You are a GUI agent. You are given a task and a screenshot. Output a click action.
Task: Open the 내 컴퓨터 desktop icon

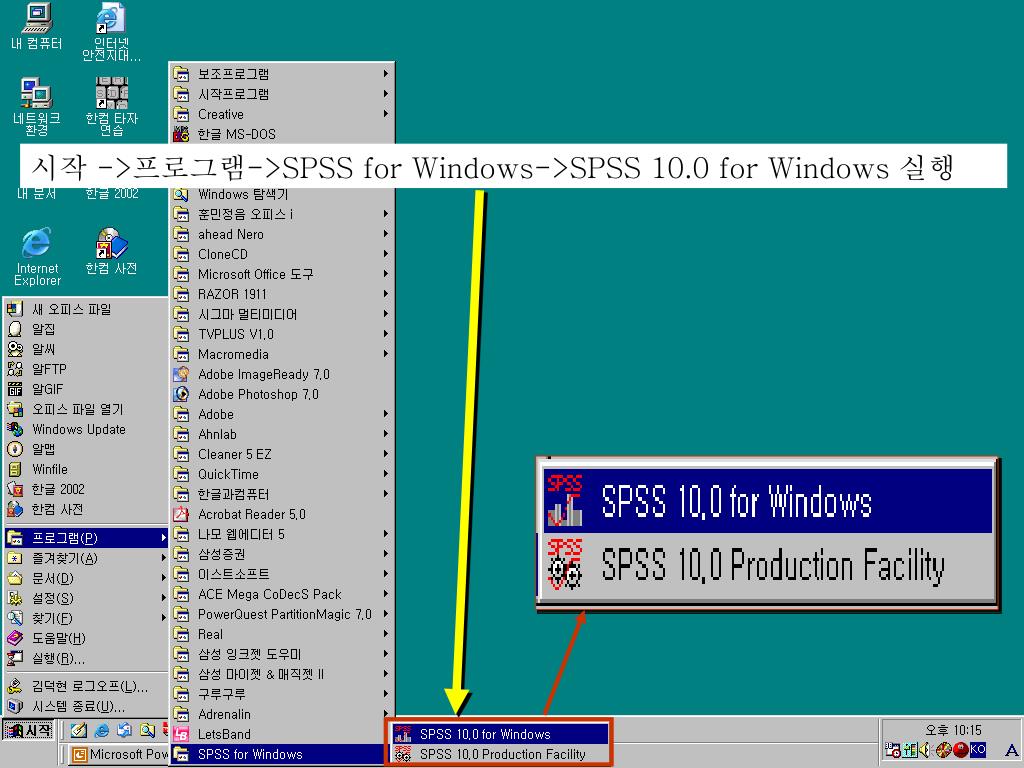pyautogui.click(x=37, y=26)
